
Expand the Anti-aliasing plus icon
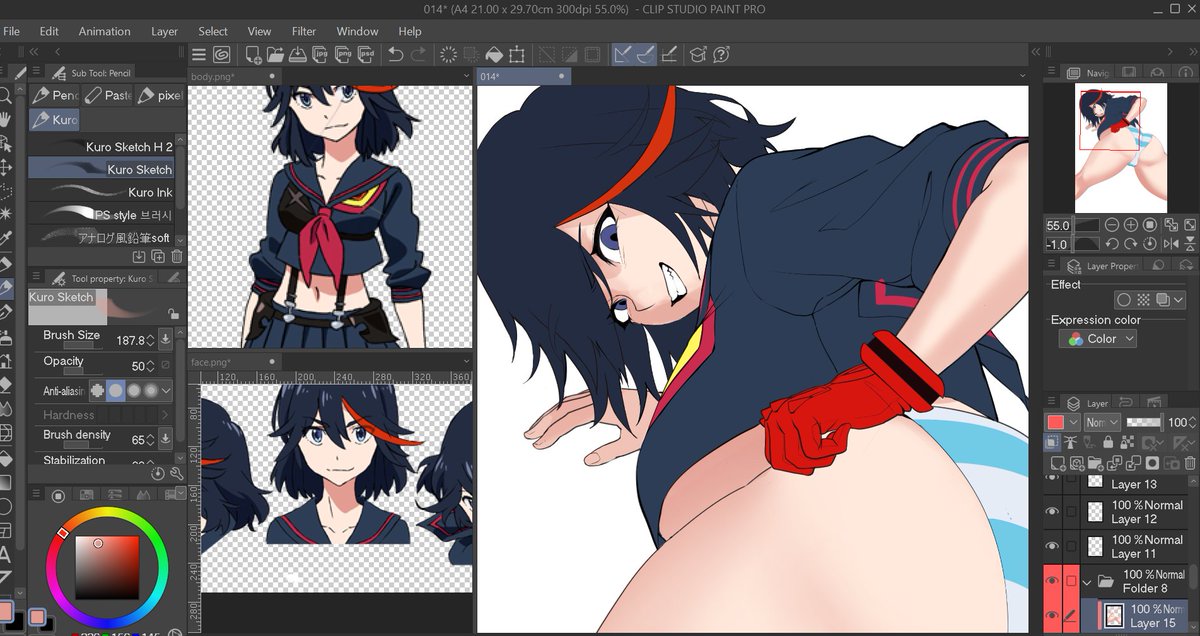(97, 391)
